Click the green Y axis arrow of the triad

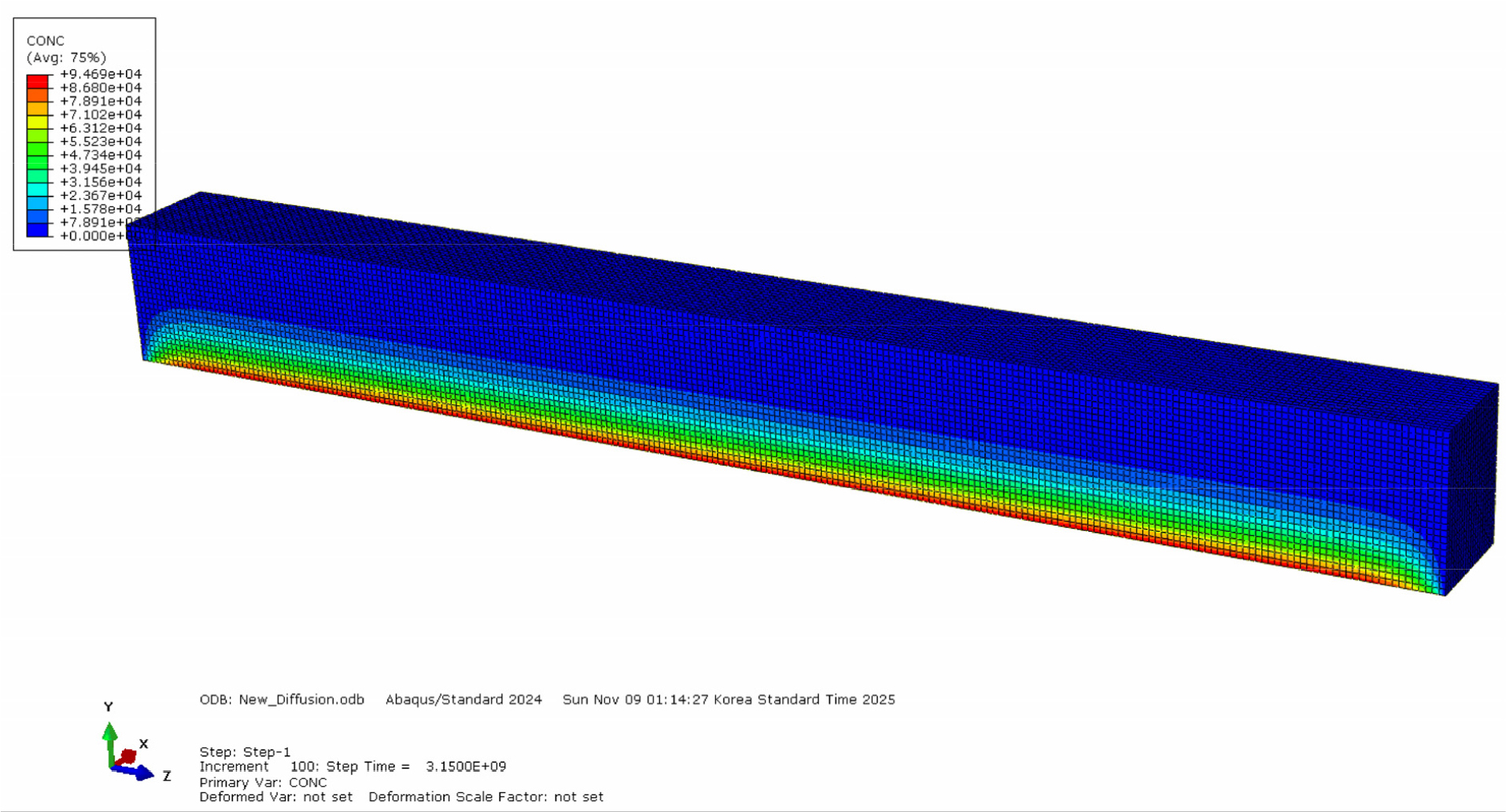(110, 736)
